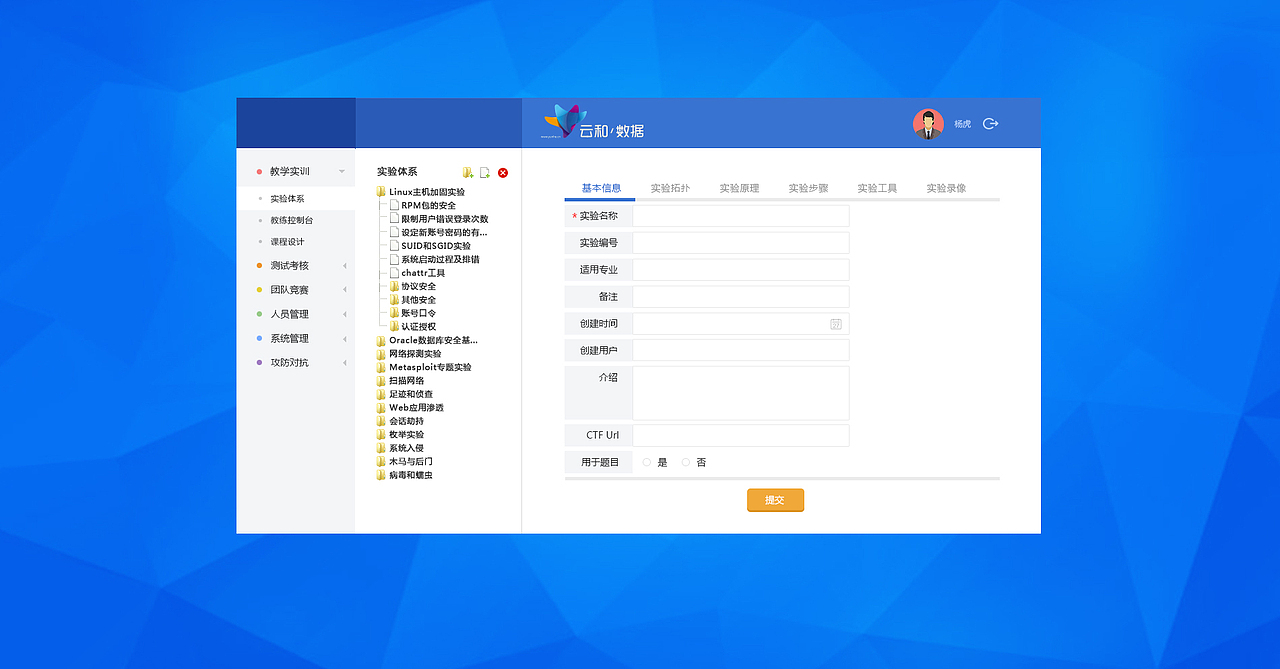Viewport: 1280px width, 669px height.
Task: Click the folder icon of 病毒和蠕虫
Action: (381, 474)
